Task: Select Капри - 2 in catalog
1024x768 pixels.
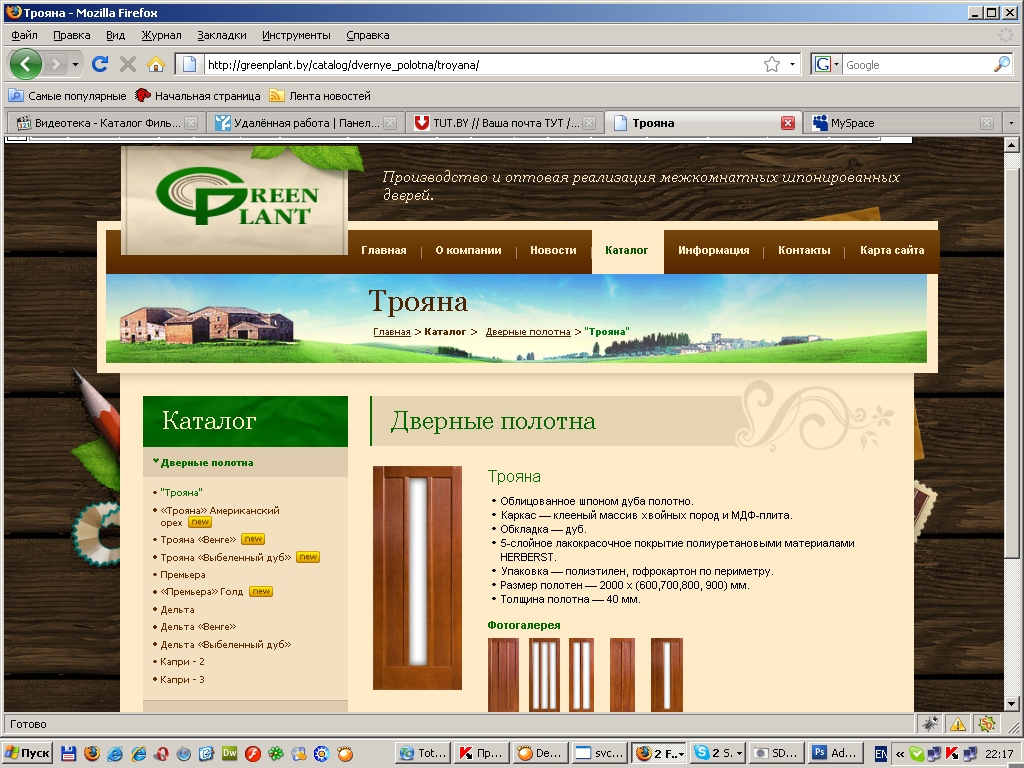Action: 182,662
